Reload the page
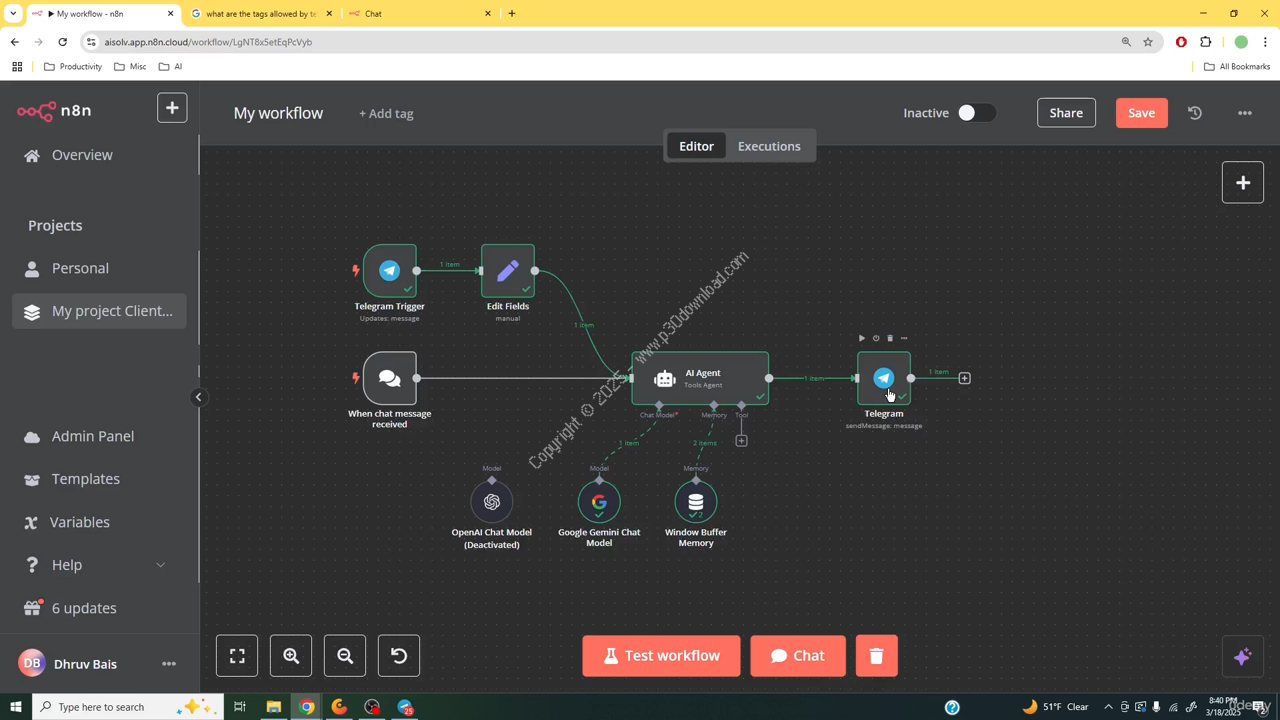 coord(62,42)
